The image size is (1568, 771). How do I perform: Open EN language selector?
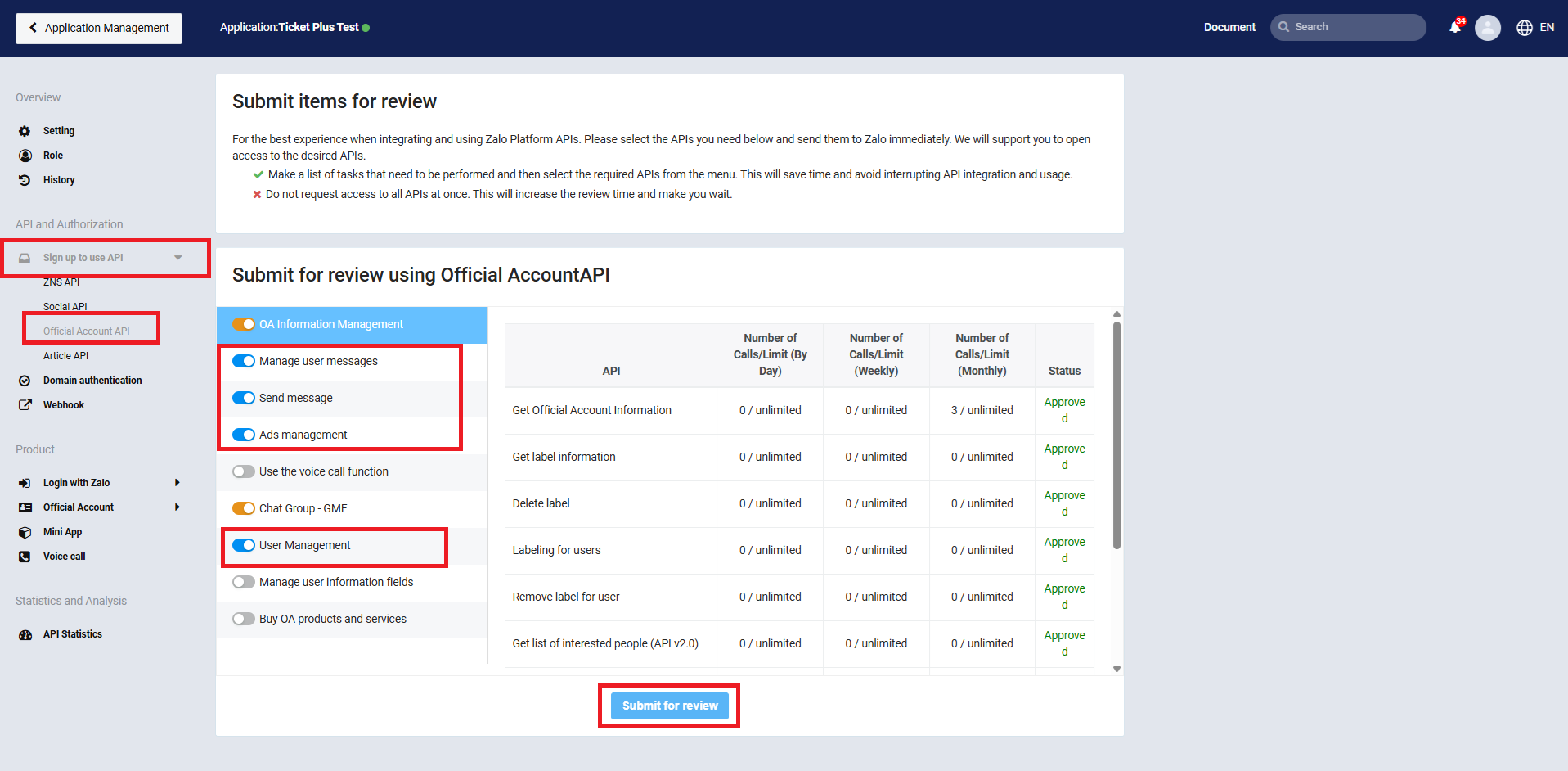tap(1547, 28)
